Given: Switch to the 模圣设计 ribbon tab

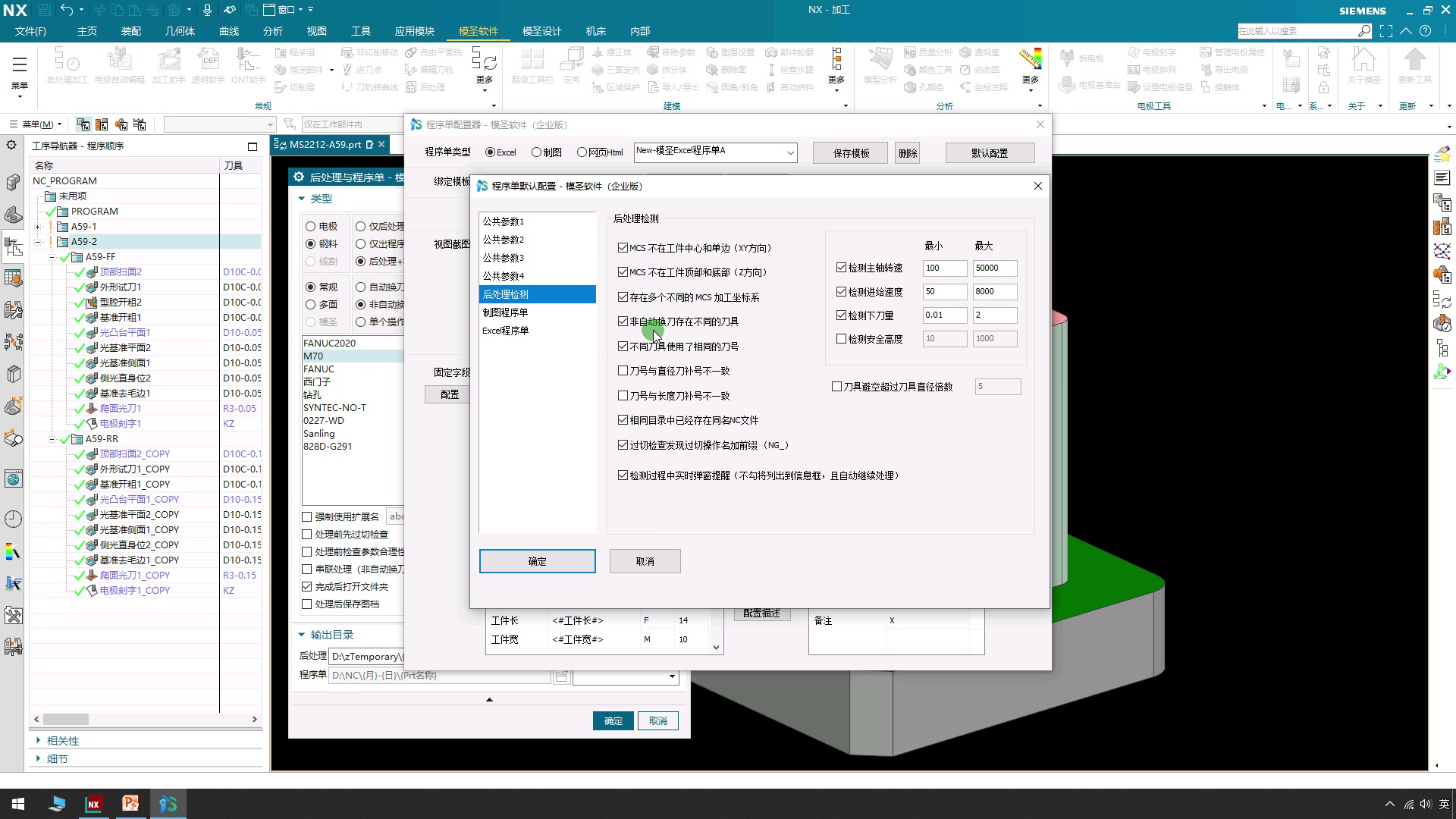Looking at the screenshot, I should coord(541,31).
